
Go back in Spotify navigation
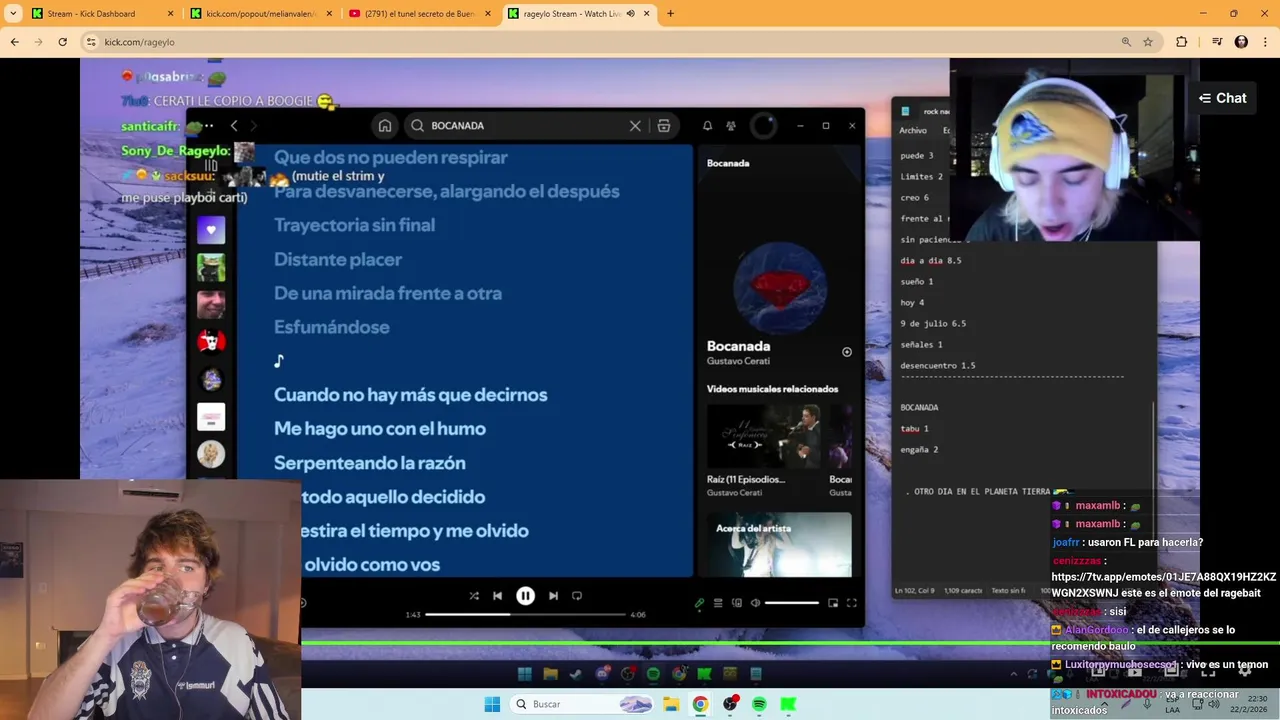(x=234, y=125)
